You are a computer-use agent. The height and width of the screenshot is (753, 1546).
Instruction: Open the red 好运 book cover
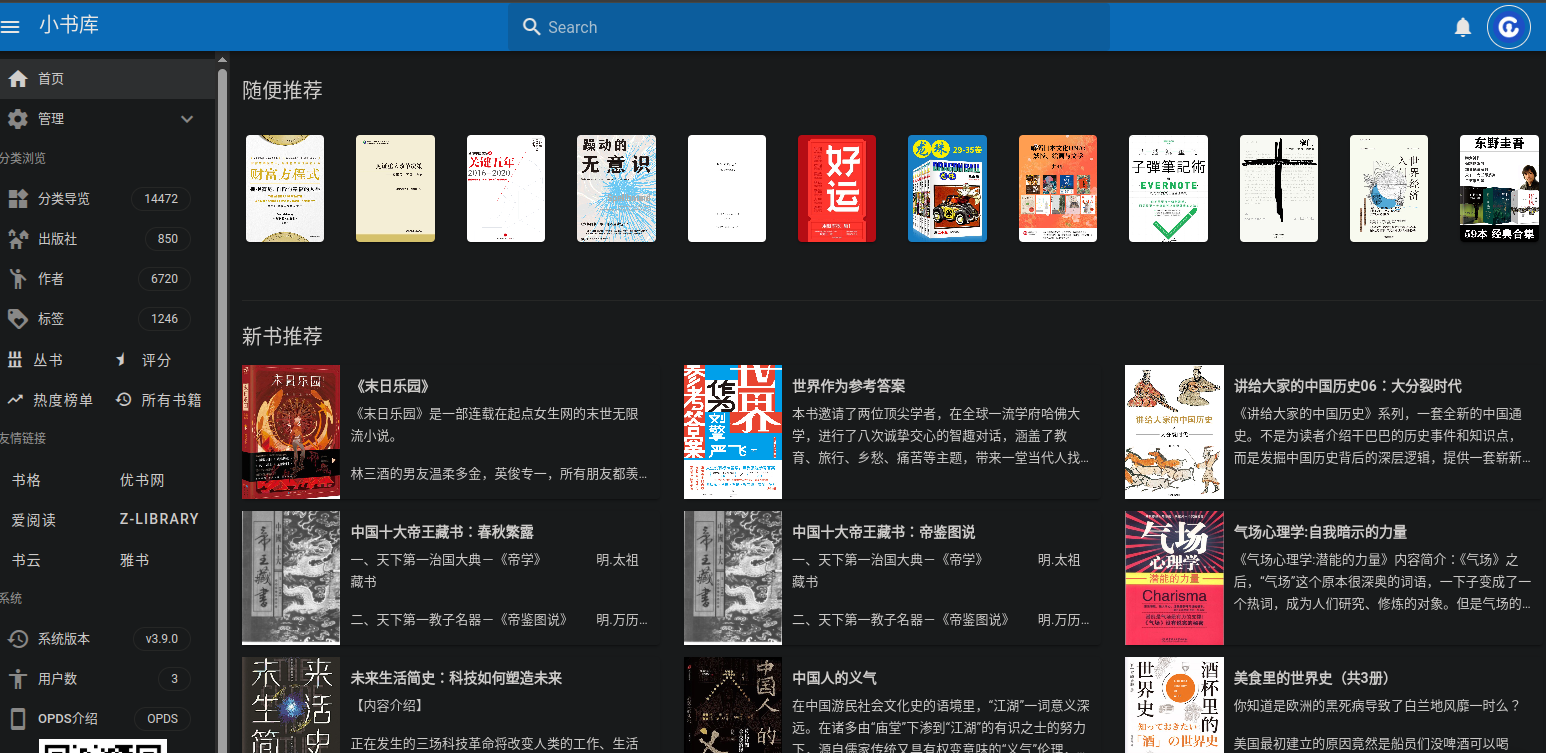(837, 189)
